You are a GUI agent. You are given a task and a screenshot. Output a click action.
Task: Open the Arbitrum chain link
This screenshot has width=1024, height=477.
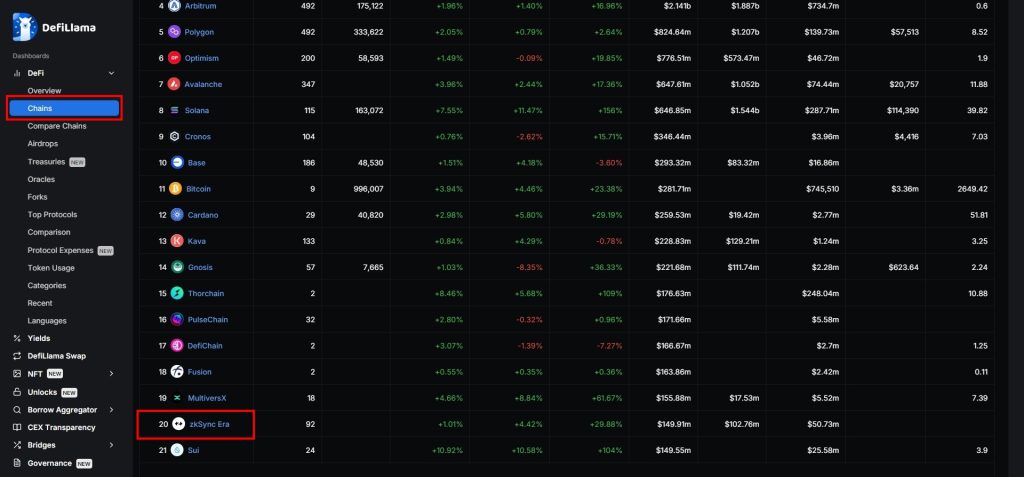(x=200, y=6)
